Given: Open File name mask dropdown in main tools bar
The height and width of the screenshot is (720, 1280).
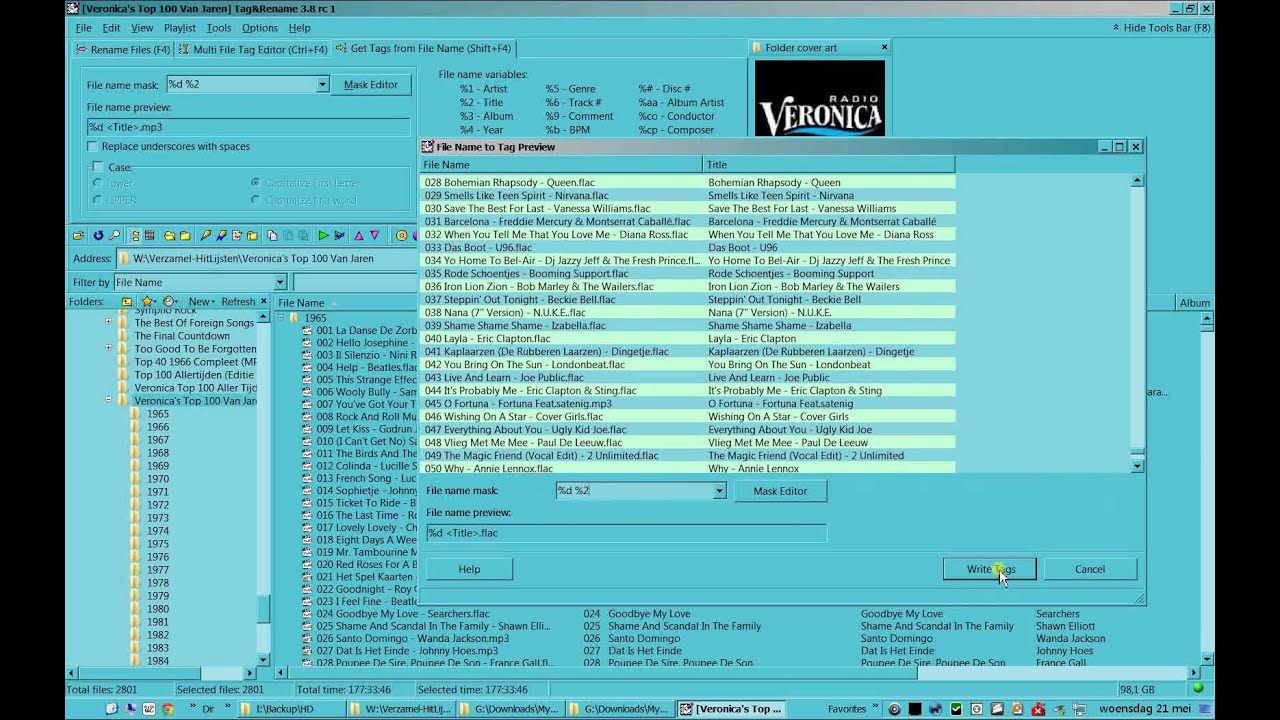Looking at the screenshot, I should point(322,85).
